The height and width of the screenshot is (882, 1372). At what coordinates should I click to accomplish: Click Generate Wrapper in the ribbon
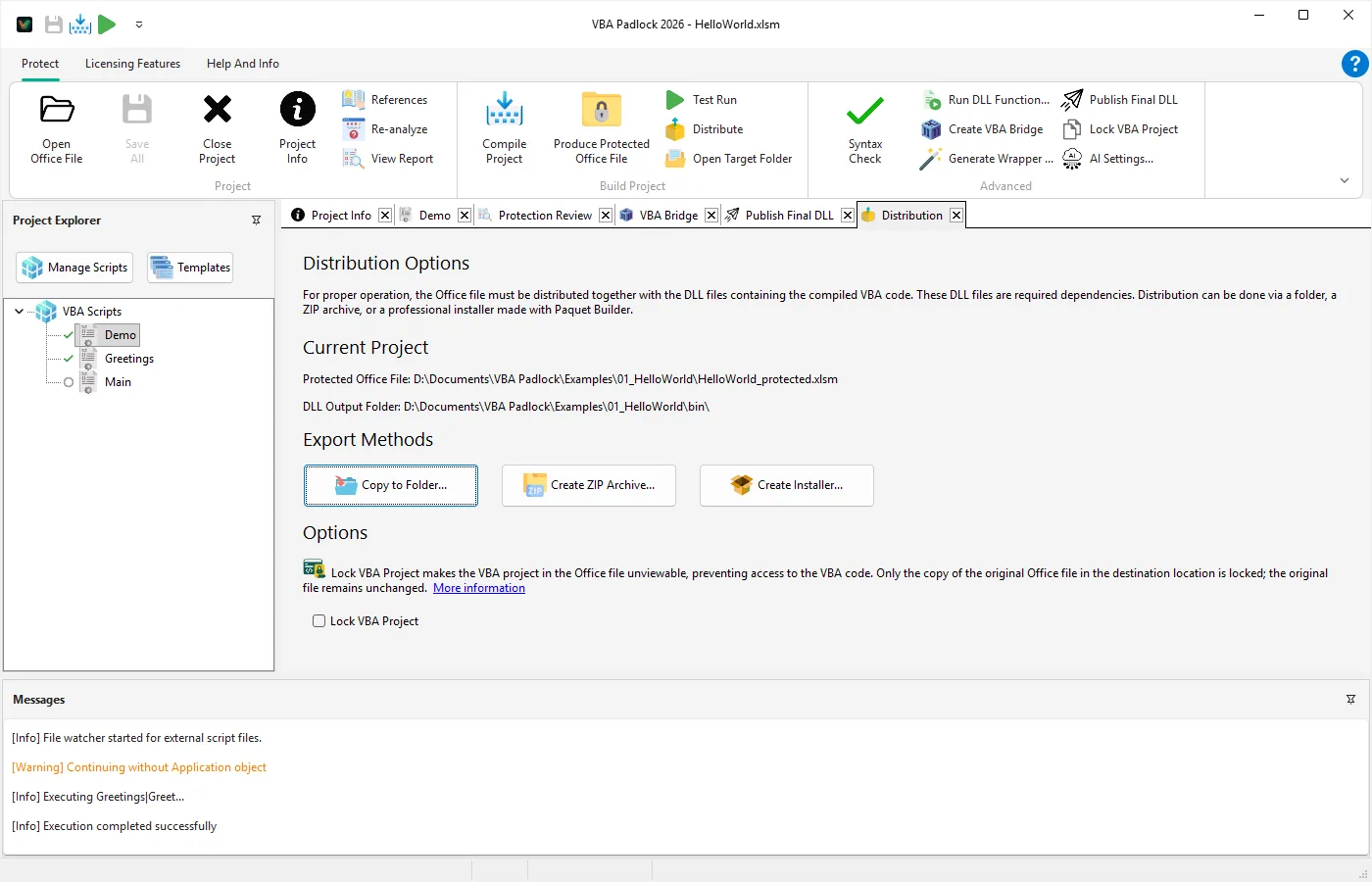point(987,159)
